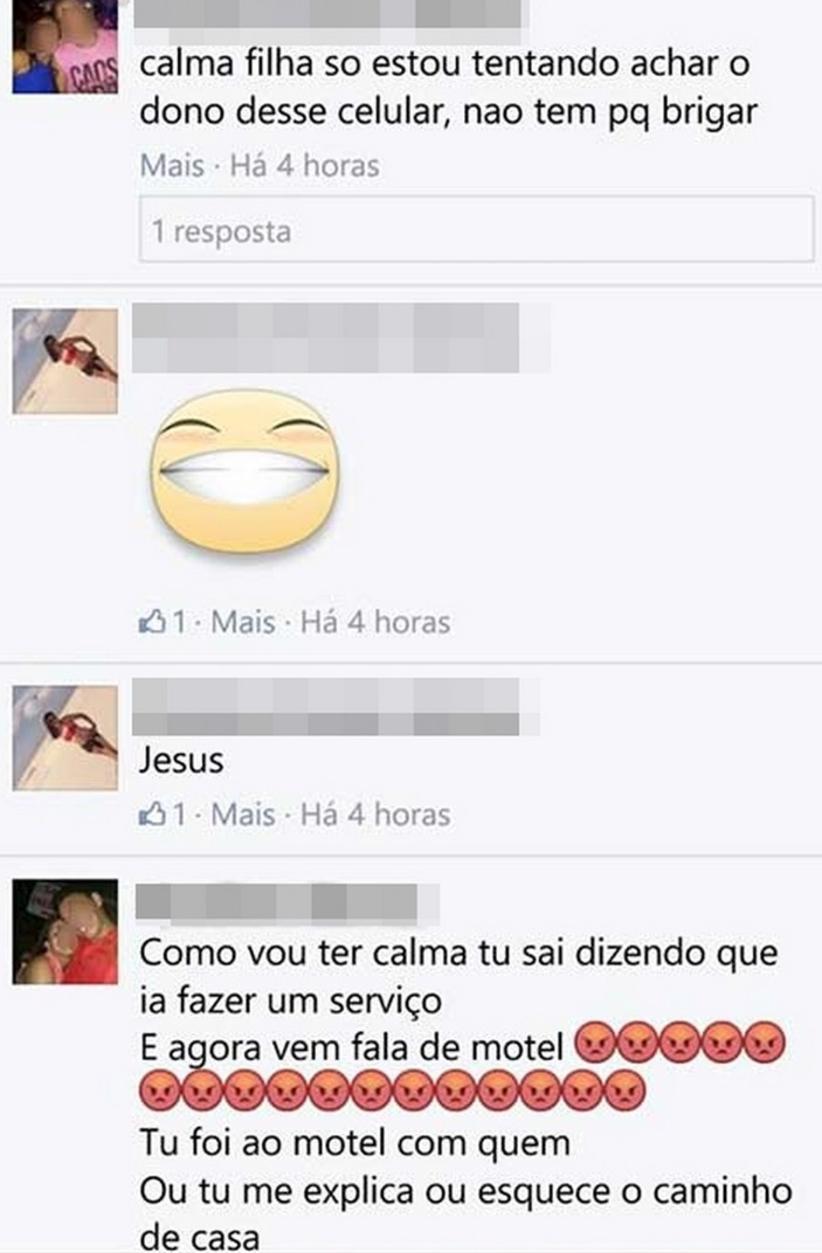Click the like thumb under the grinning sticker
Viewport: 822px width, 1253px height.
click(149, 622)
